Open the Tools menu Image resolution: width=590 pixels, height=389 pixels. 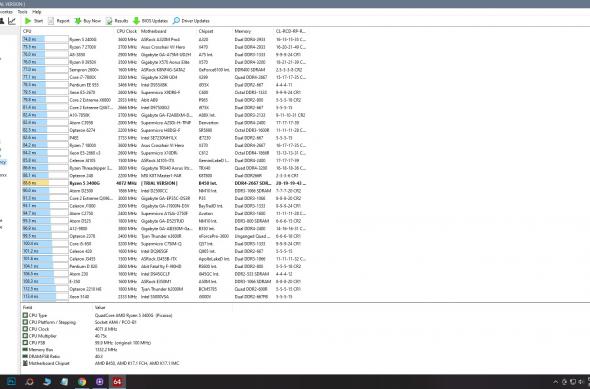tap(23, 12)
